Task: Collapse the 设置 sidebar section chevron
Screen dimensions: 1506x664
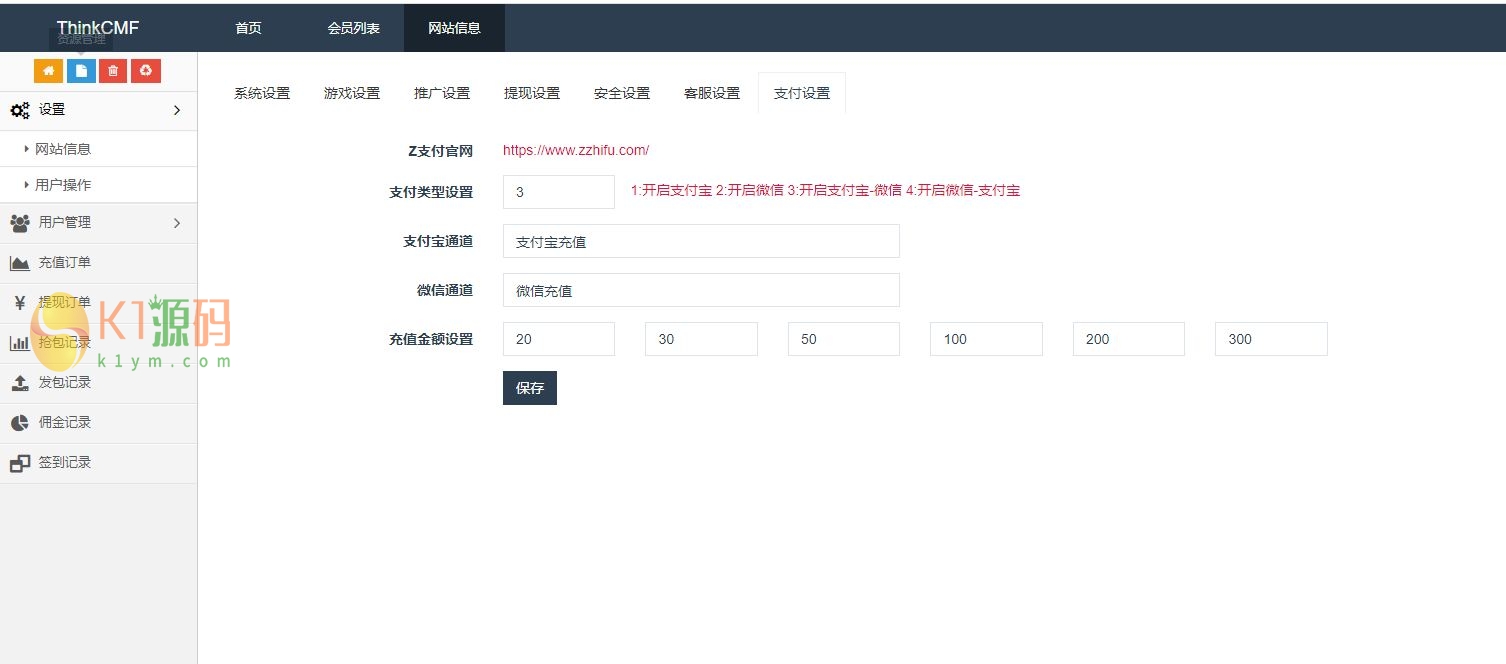Action: point(177,110)
